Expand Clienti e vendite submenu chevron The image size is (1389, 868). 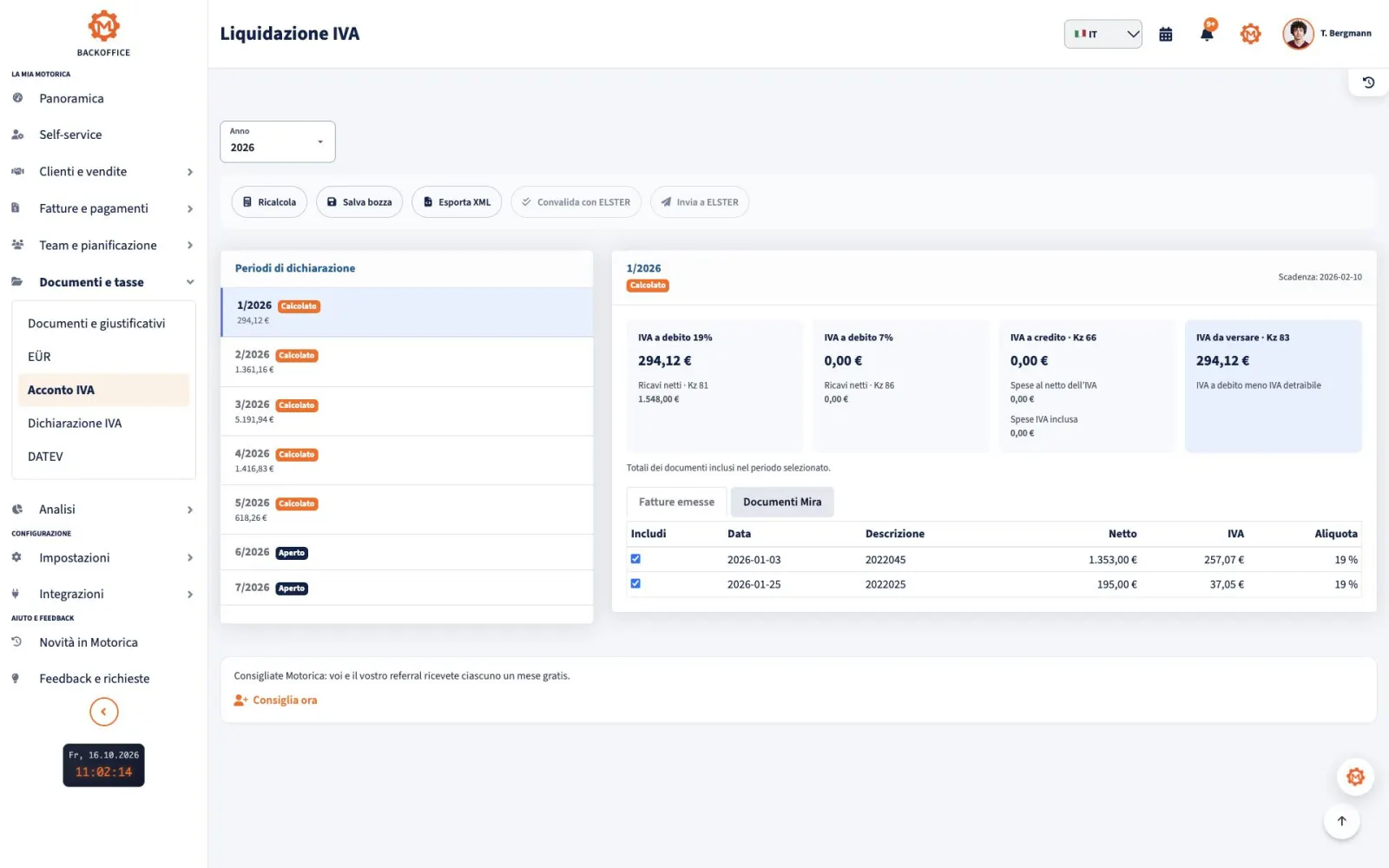(190, 172)
